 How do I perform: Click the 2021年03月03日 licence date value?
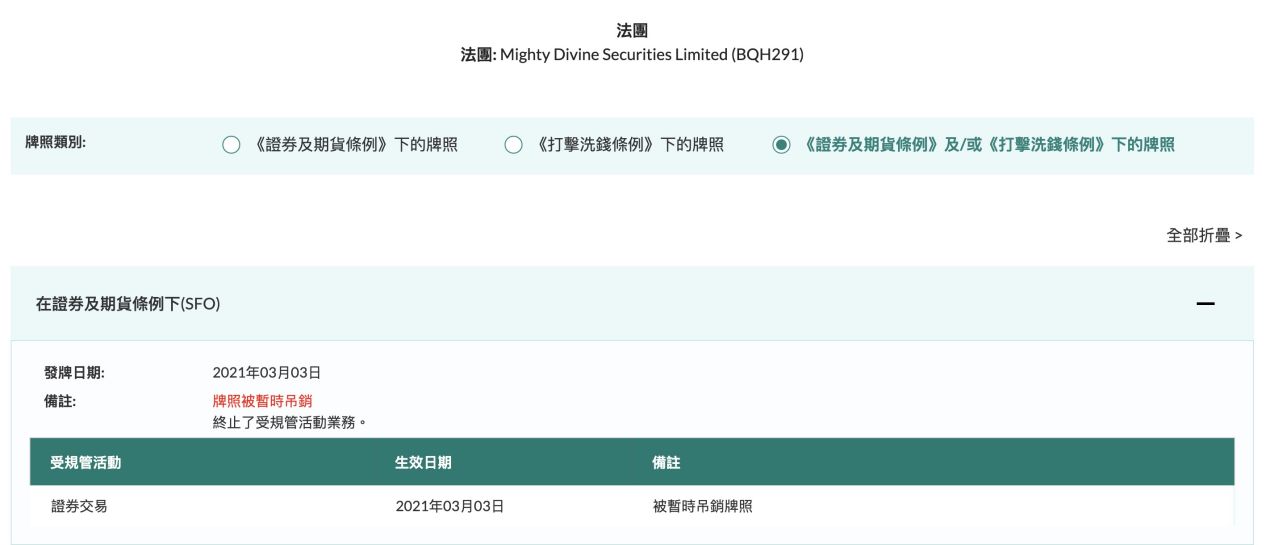point(267,373)
